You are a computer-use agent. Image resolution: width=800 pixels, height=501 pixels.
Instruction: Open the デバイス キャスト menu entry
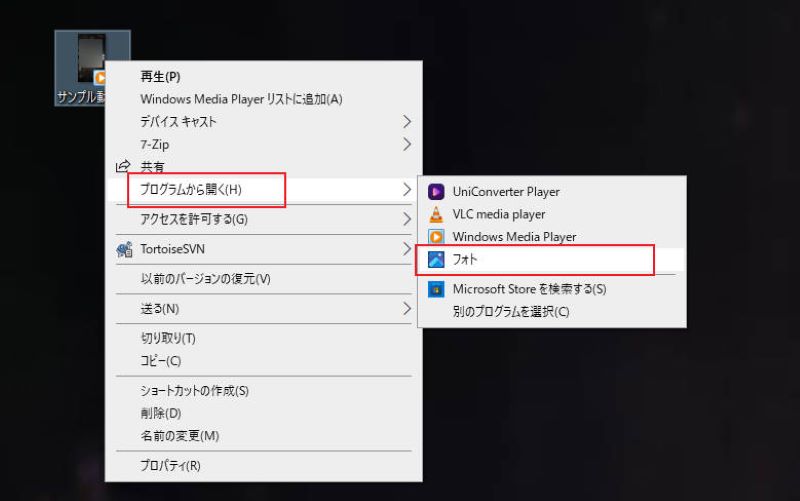click(x=264, y=121)
